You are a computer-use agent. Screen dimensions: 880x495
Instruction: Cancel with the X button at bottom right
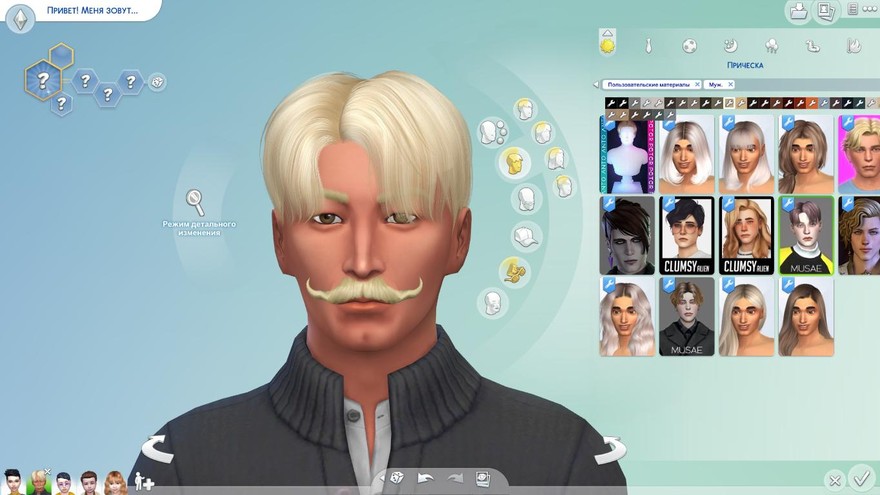(x=835, y=480)
